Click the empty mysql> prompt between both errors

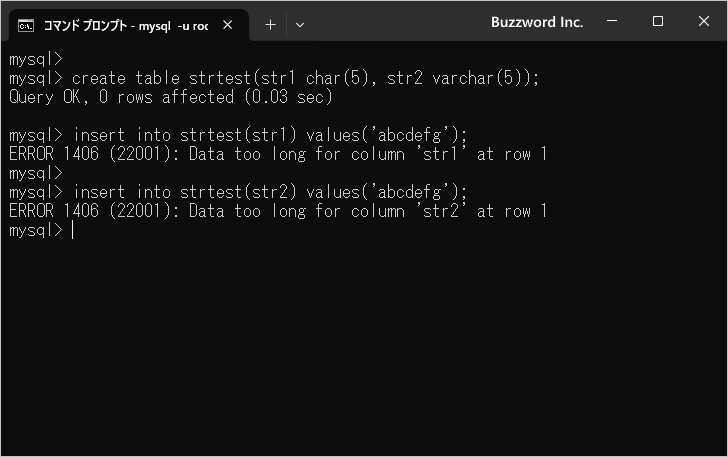pos(36,173)
